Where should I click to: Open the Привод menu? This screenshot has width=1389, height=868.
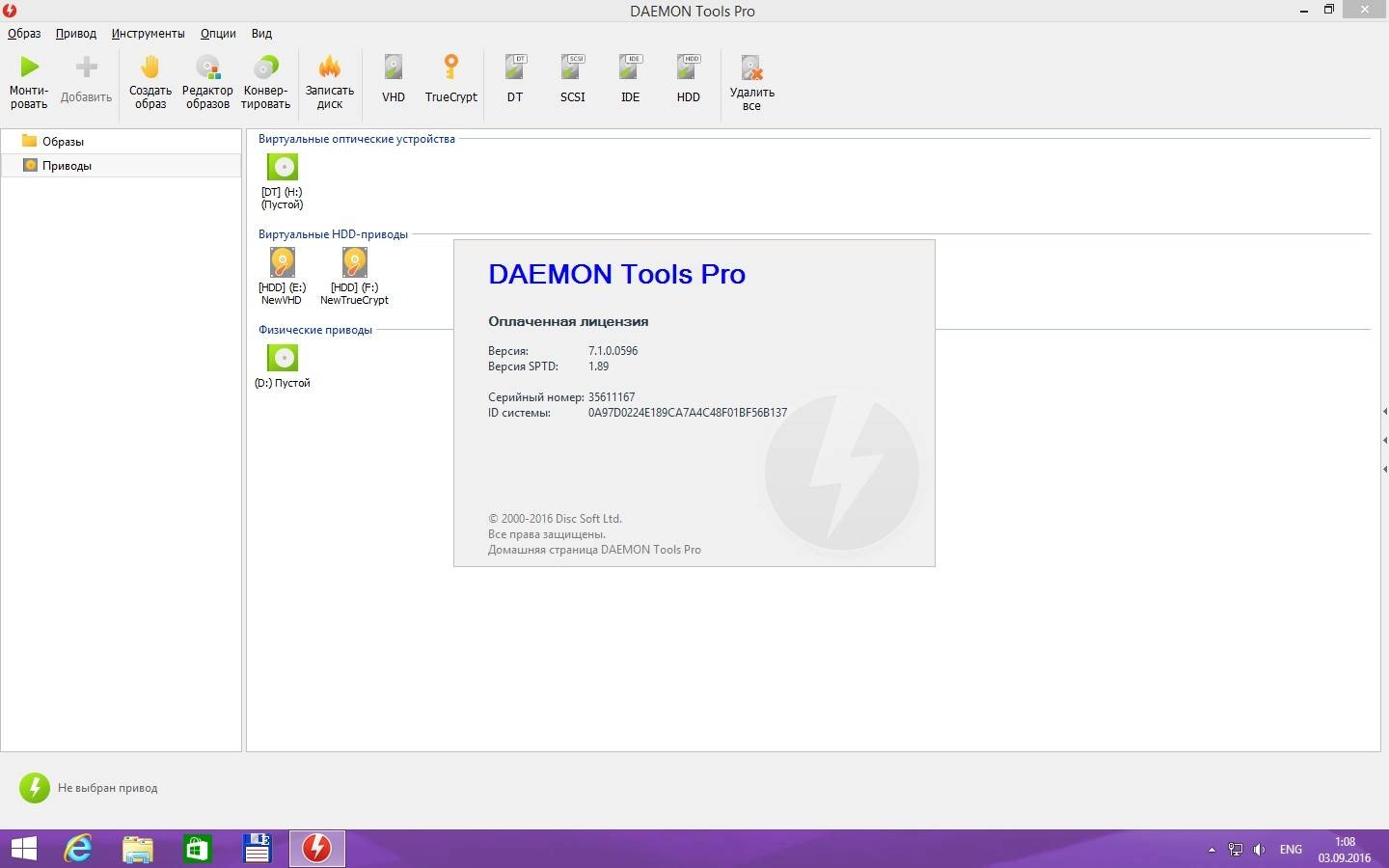pos(75,33)
